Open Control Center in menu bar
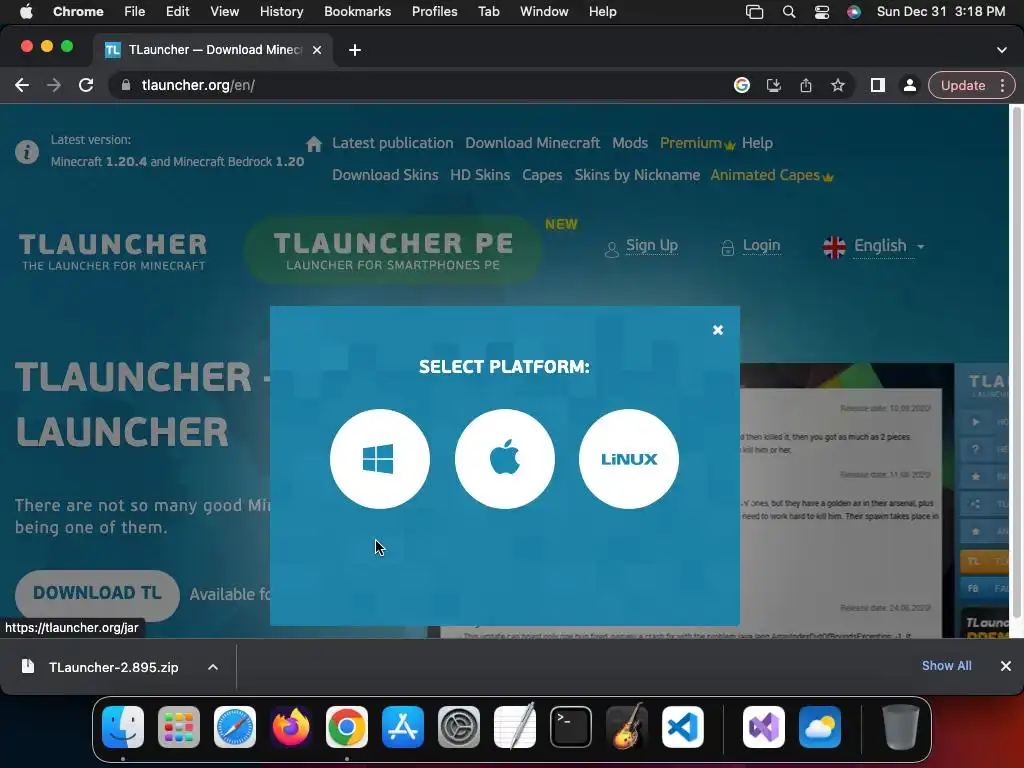Image resolution: width=1024 pixels, height=768 pixels. (822, 12)
